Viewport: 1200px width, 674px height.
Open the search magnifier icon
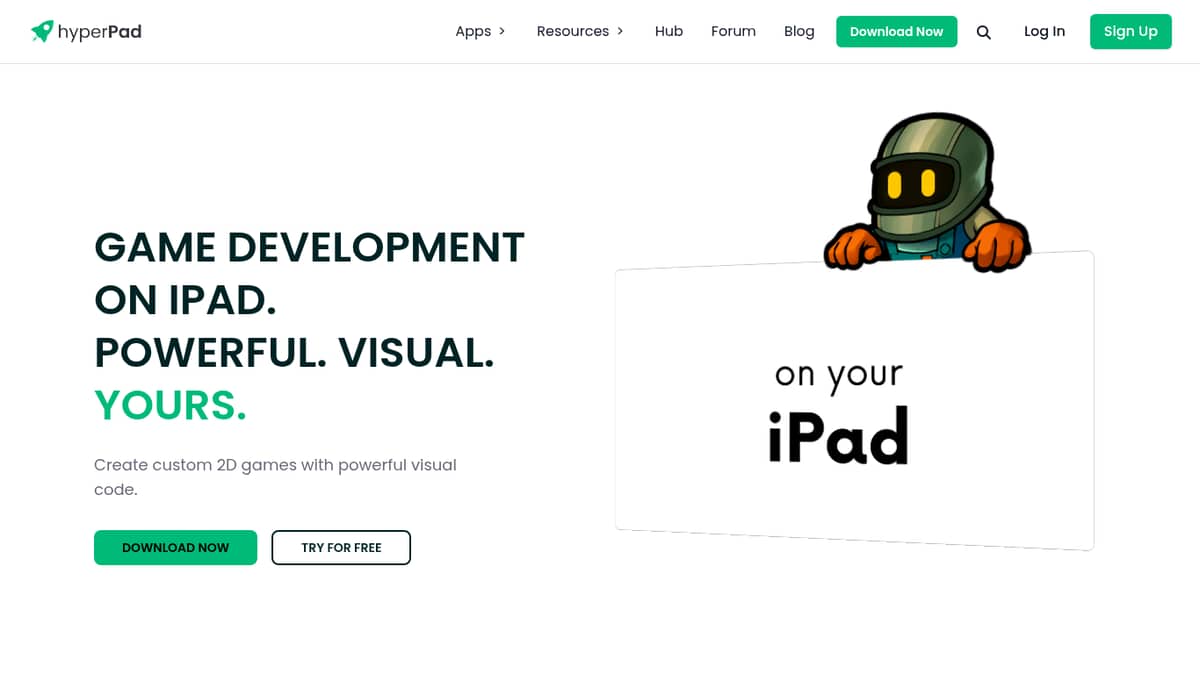tap(983, 32)
